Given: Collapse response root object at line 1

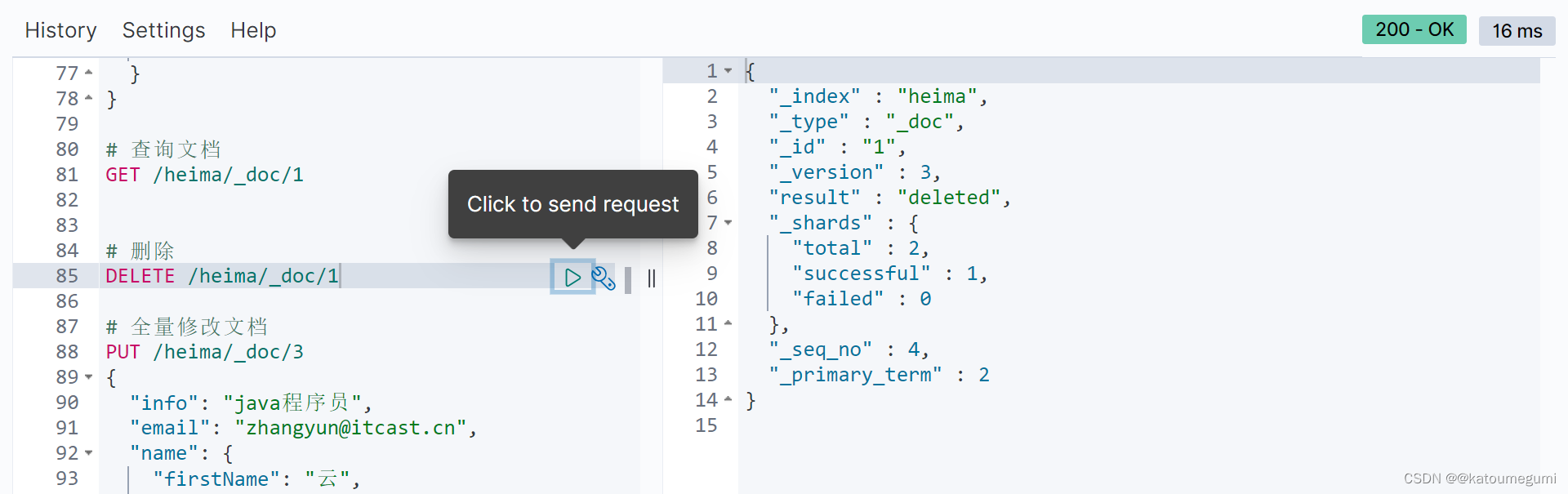Looking at the screenshot, I should click(728, 71).
